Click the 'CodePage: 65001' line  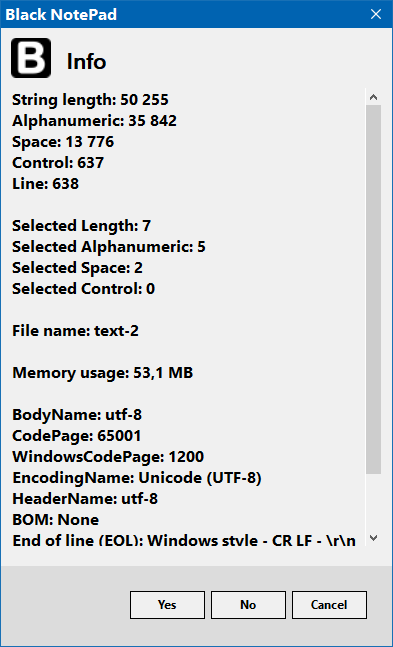pos(77,436)
